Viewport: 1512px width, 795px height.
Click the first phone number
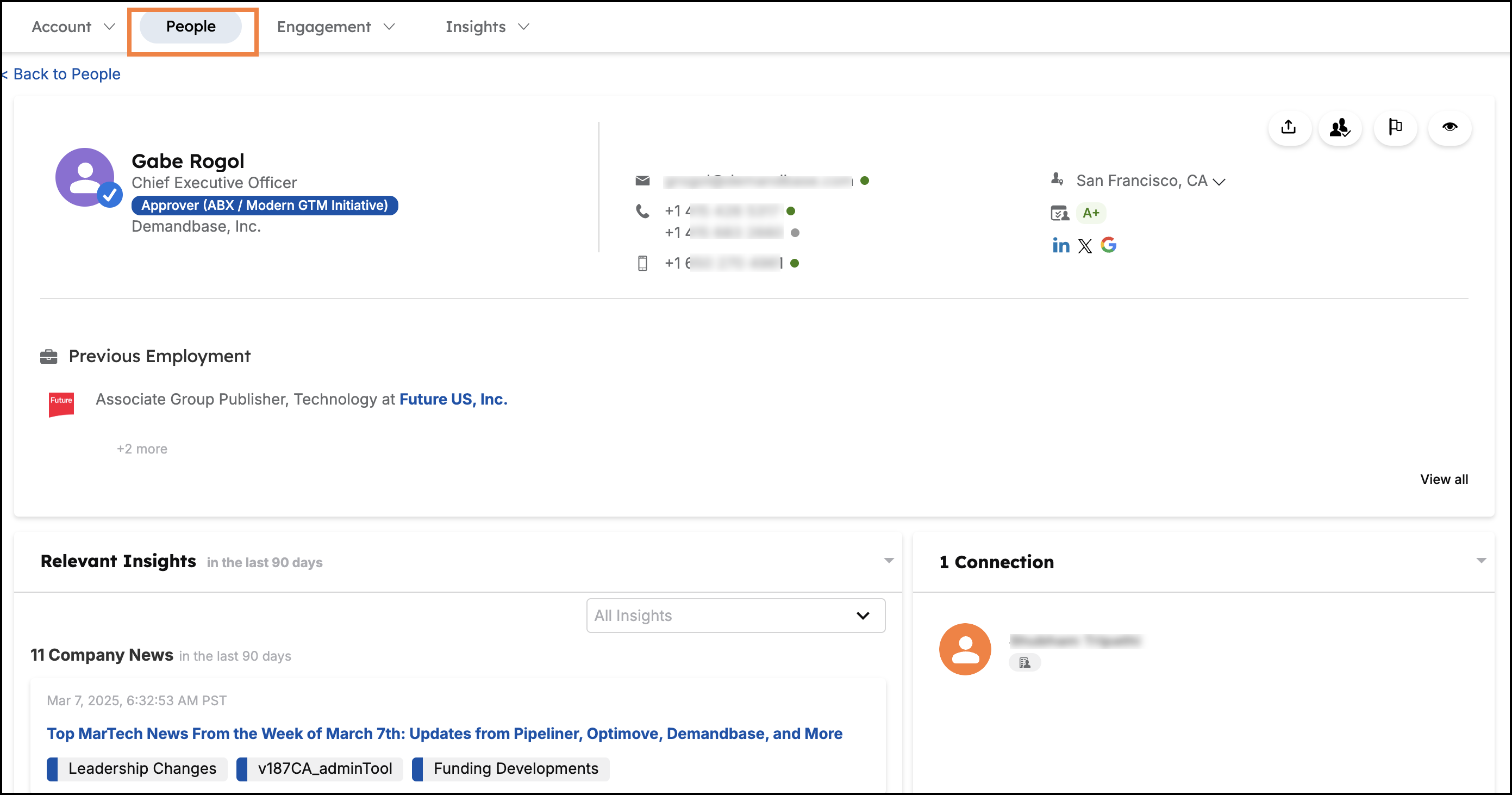tap(723, 212)
